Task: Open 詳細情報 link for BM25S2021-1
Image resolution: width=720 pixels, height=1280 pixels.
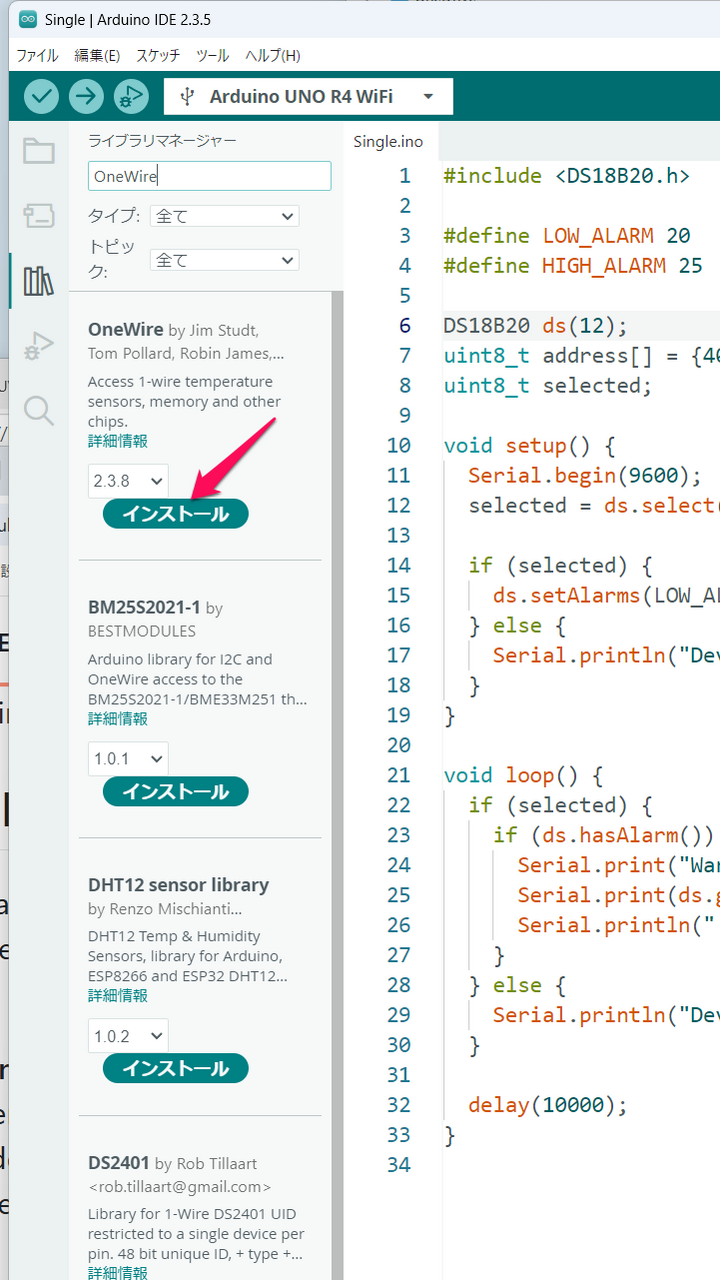Action: [x=118, y=719]
